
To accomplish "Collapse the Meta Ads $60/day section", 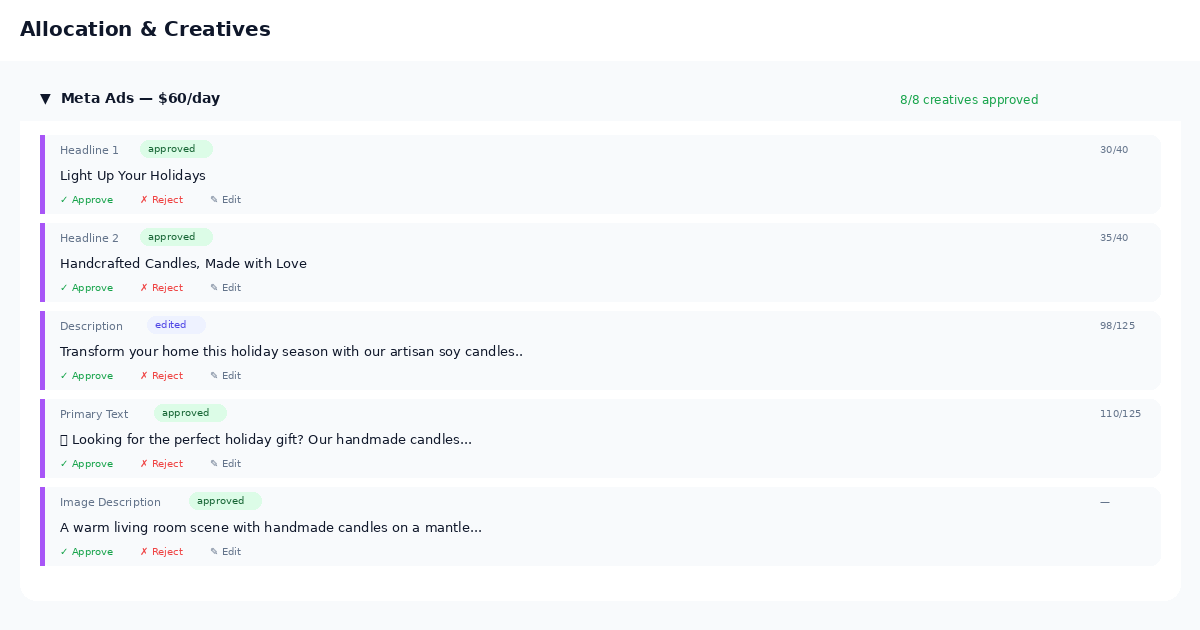I will pyautogui.click(x=45, y=99).
